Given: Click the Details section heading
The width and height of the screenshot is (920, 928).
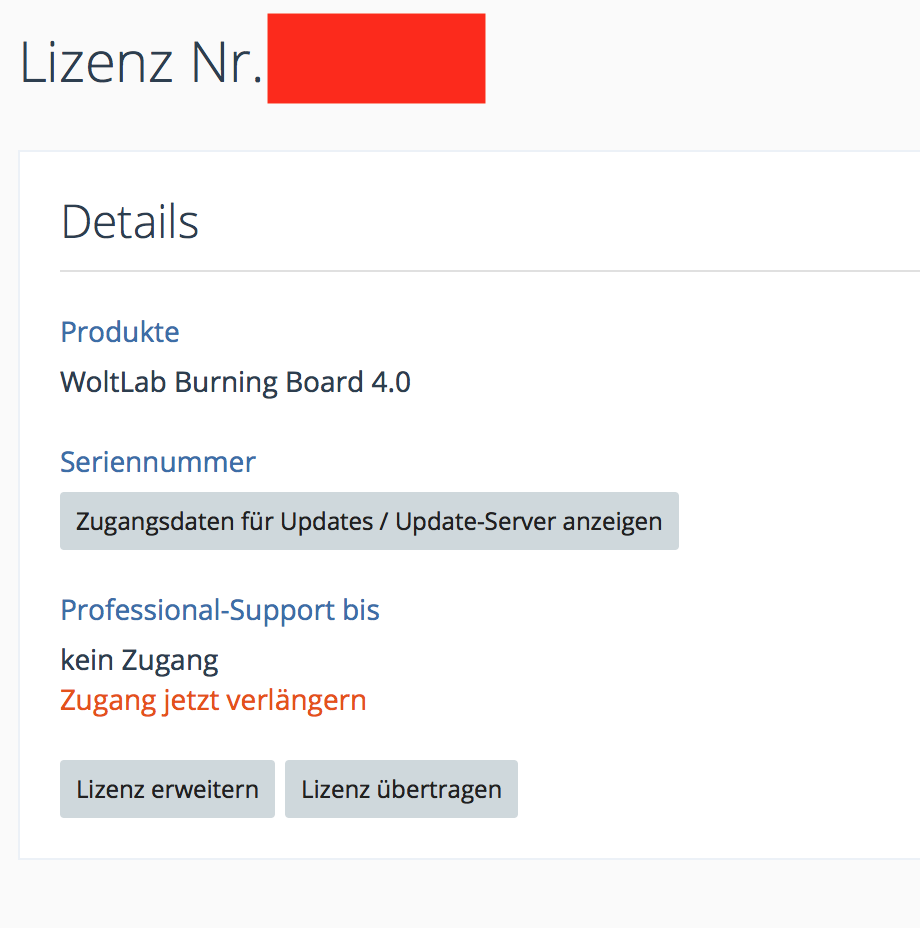Looking at the screenshot, I should point(130,221).
